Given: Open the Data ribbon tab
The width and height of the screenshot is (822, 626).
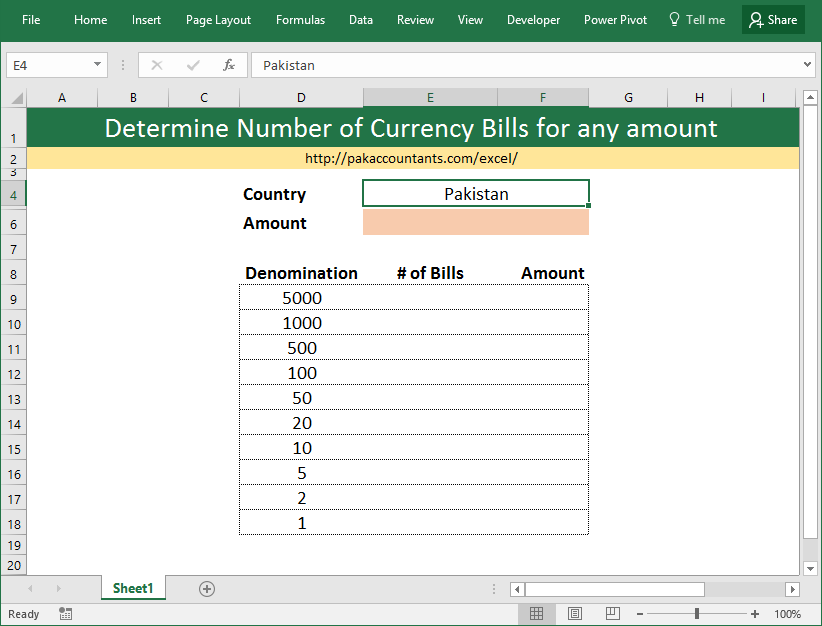Looking at the screenshot, I should [361, 20].
